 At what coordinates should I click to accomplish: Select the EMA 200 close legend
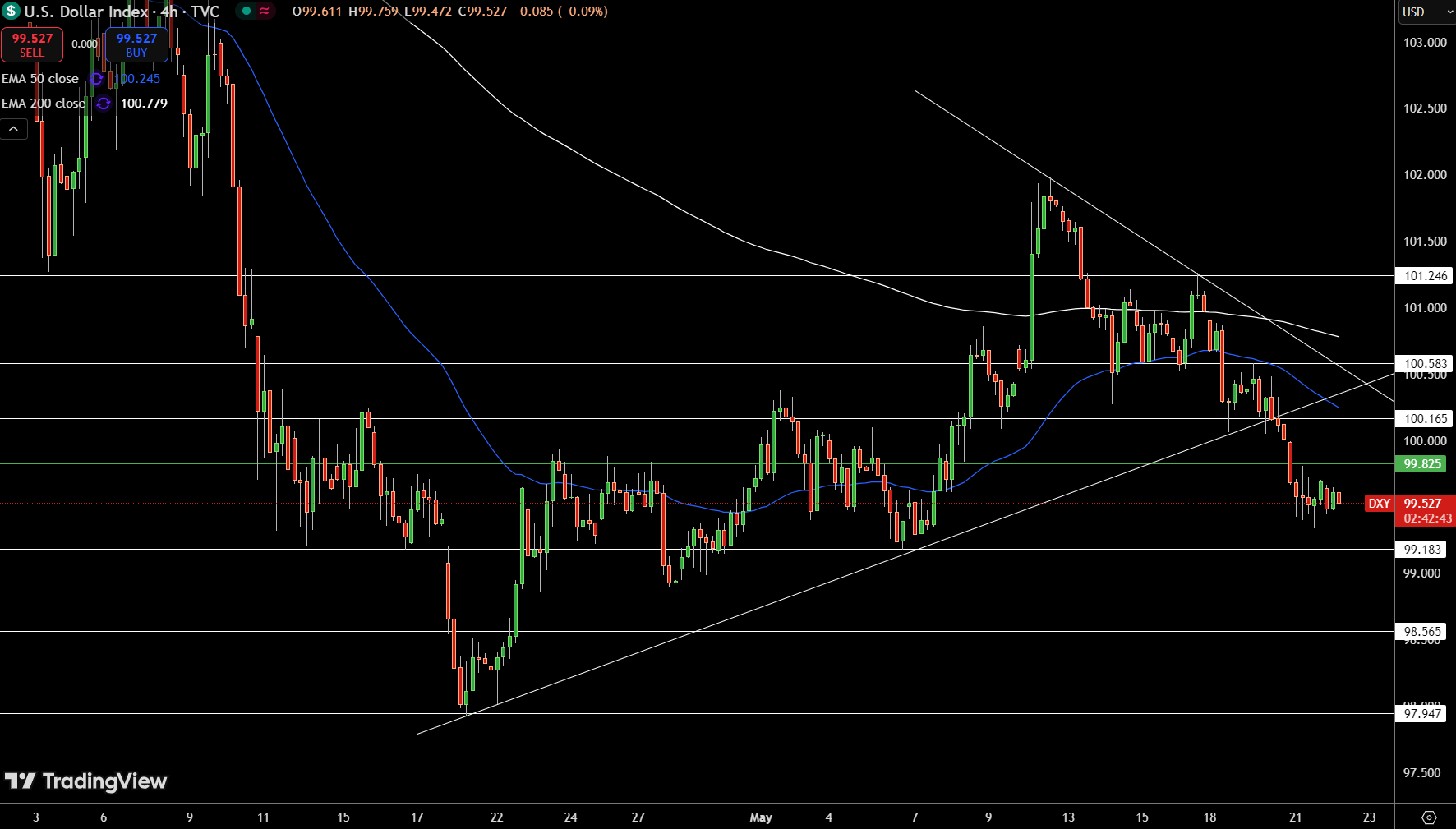[44, 104]
